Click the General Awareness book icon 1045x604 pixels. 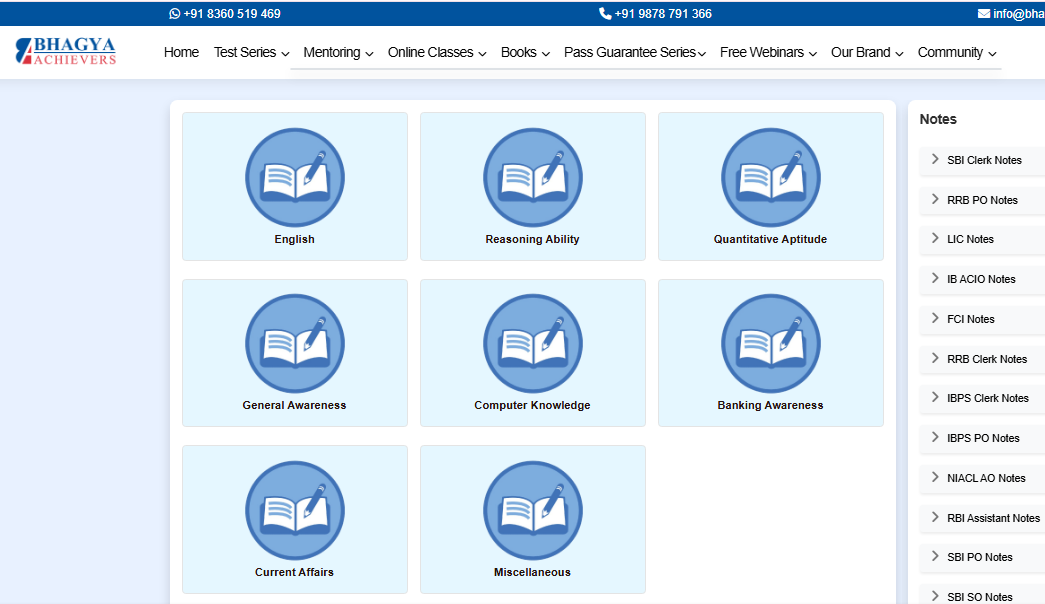[294, 344]
